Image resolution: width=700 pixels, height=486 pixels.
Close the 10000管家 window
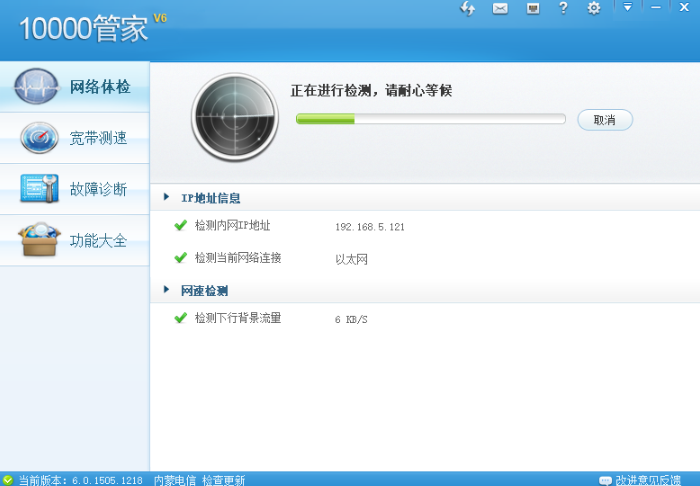684,7
